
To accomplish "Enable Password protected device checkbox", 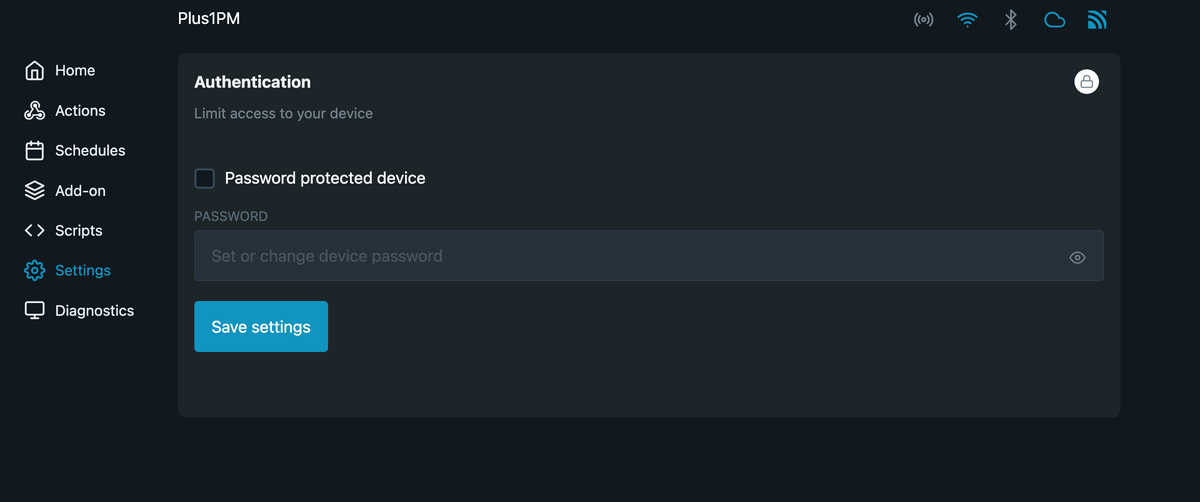I will [x=204, y=179].
